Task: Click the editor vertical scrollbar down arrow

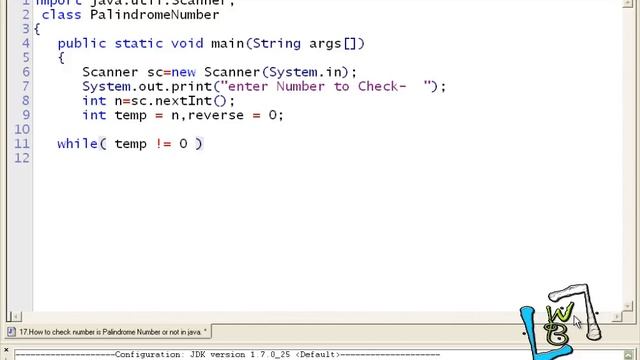Action: (x=628, y=306)
